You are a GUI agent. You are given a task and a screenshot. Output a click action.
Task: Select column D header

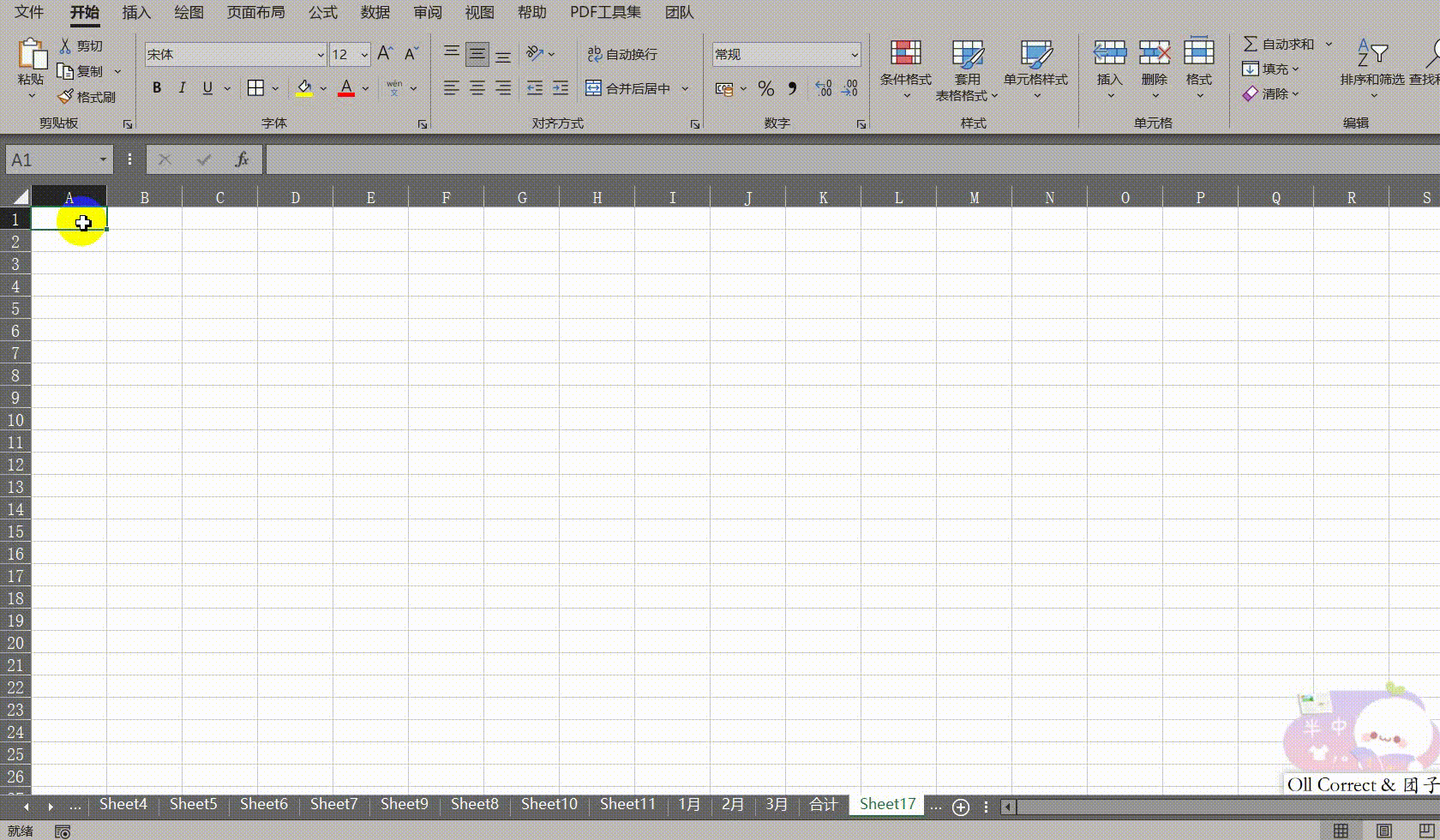[x=295, y=197]
